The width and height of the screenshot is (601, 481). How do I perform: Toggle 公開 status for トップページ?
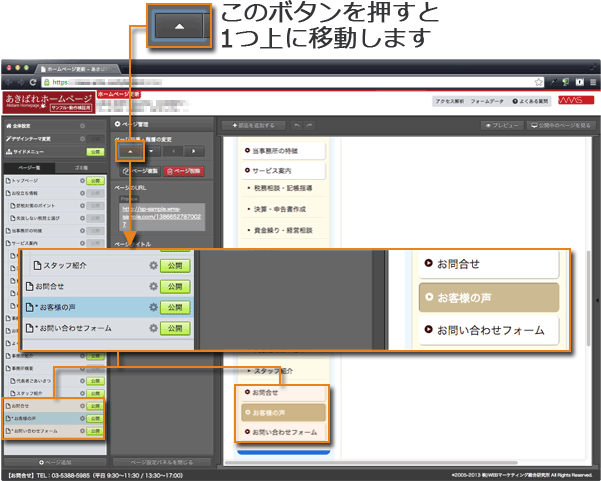(95, 181)
